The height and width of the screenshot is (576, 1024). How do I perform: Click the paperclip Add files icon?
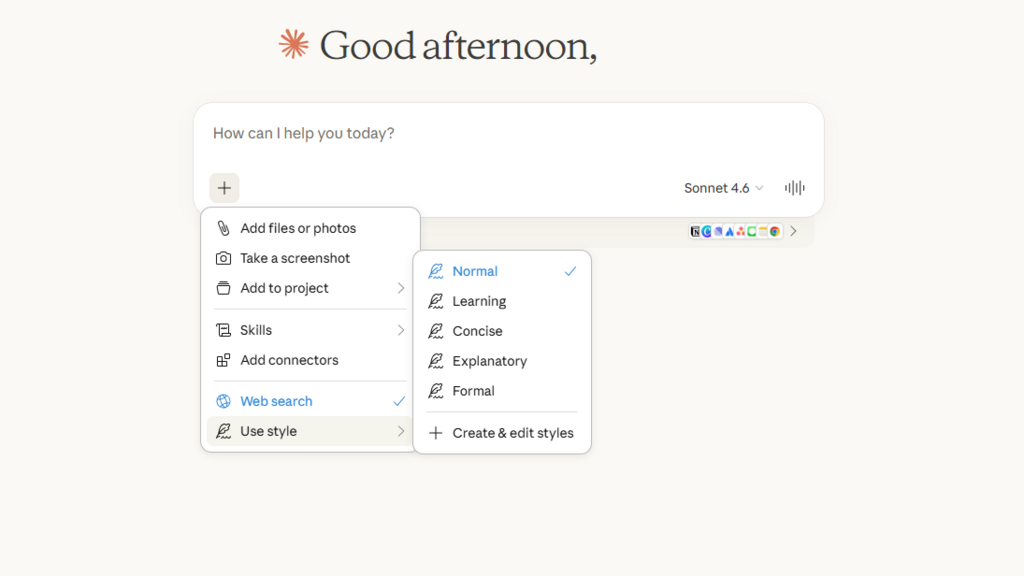click(x=223, y=228)
